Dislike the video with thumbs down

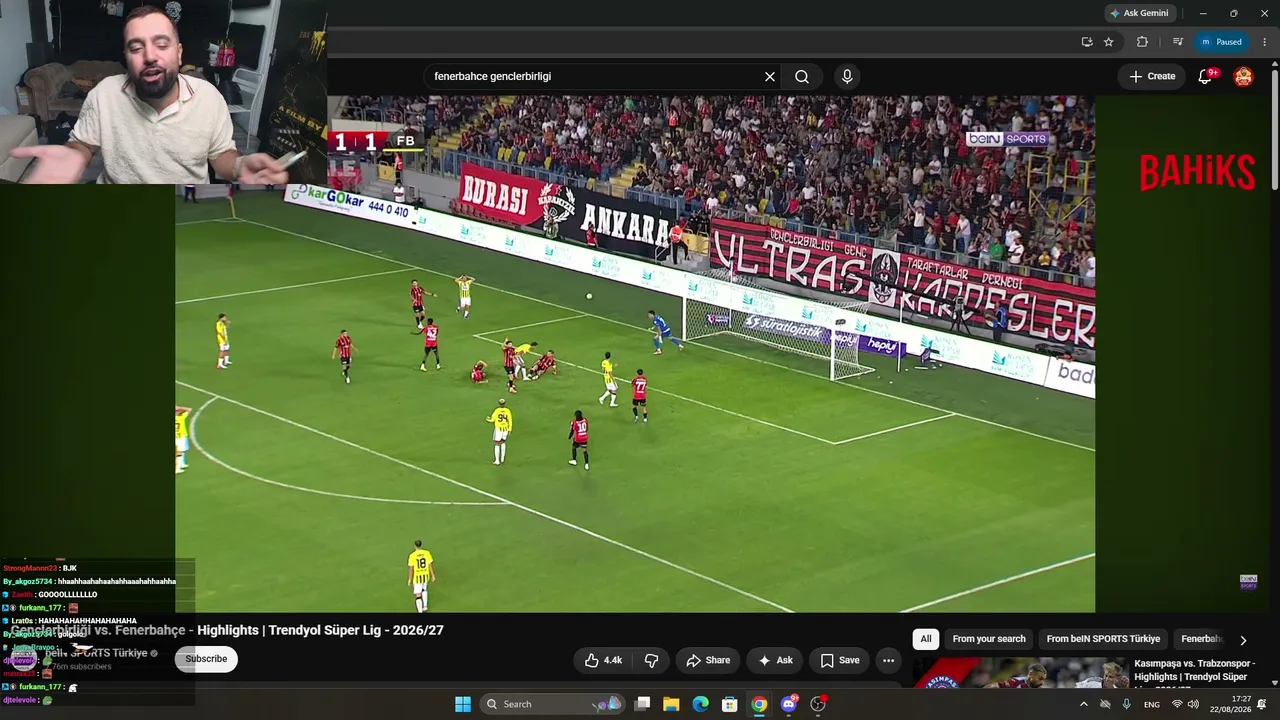pos(652,660)
